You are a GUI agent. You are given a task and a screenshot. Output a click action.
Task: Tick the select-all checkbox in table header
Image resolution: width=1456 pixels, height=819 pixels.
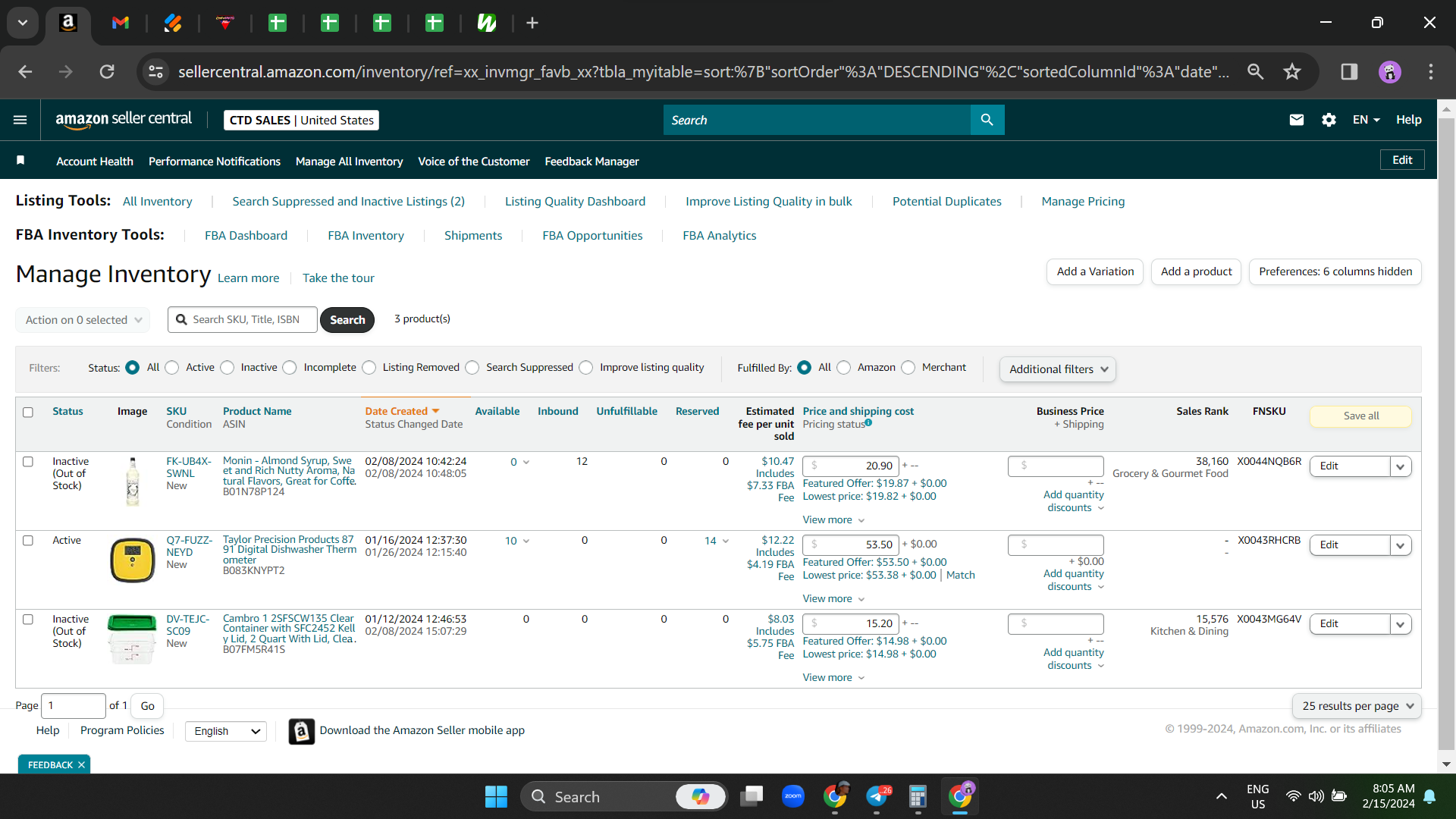coord(28,413)
